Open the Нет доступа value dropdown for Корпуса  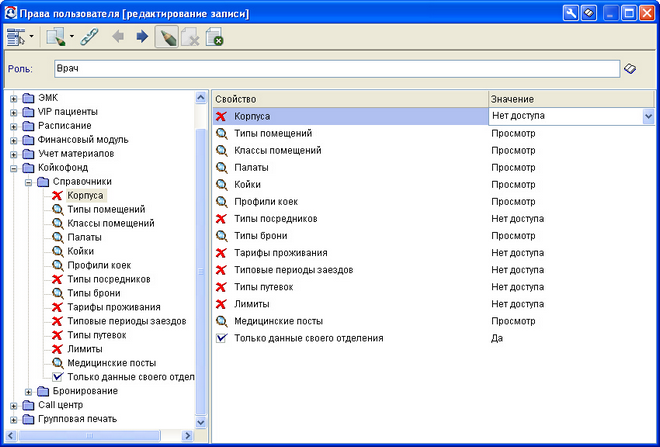coord(648,116)
